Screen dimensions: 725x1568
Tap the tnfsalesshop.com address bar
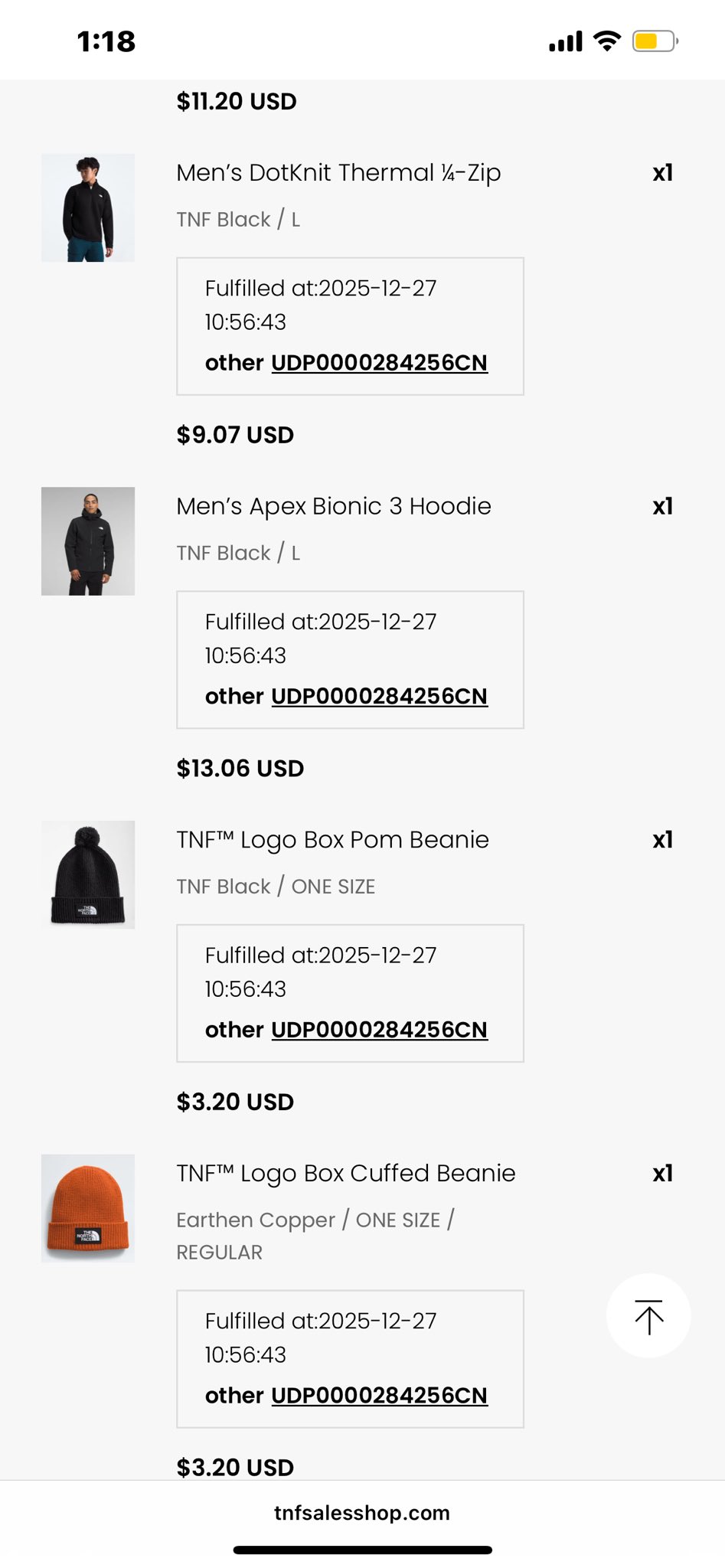(x=362, y=1513)
